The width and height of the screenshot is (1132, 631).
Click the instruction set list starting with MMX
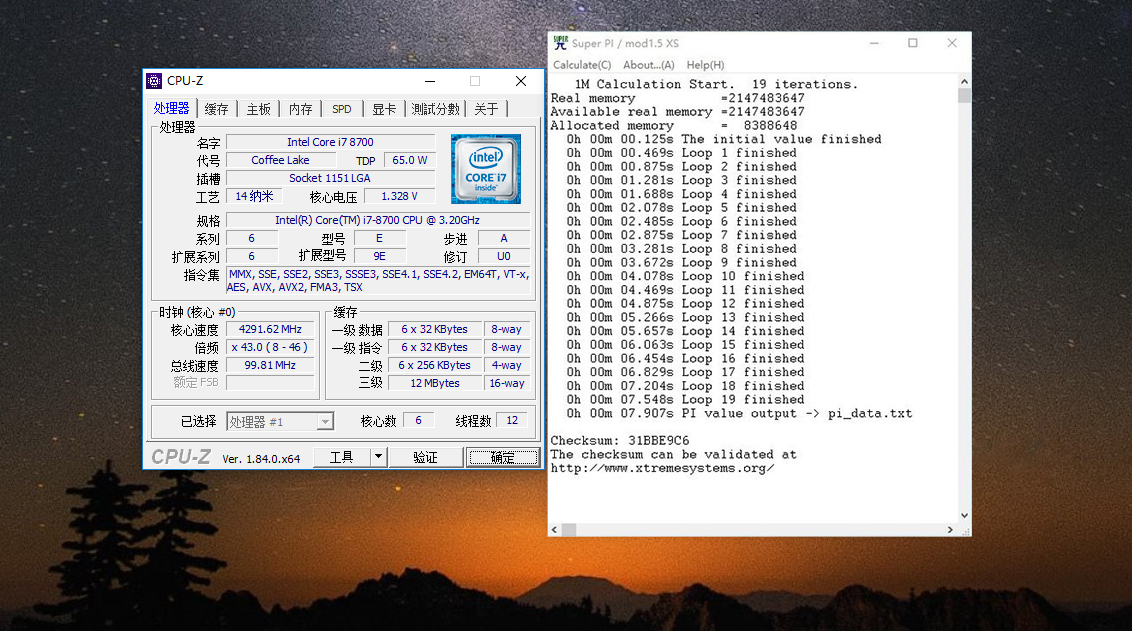coord(378,281)
